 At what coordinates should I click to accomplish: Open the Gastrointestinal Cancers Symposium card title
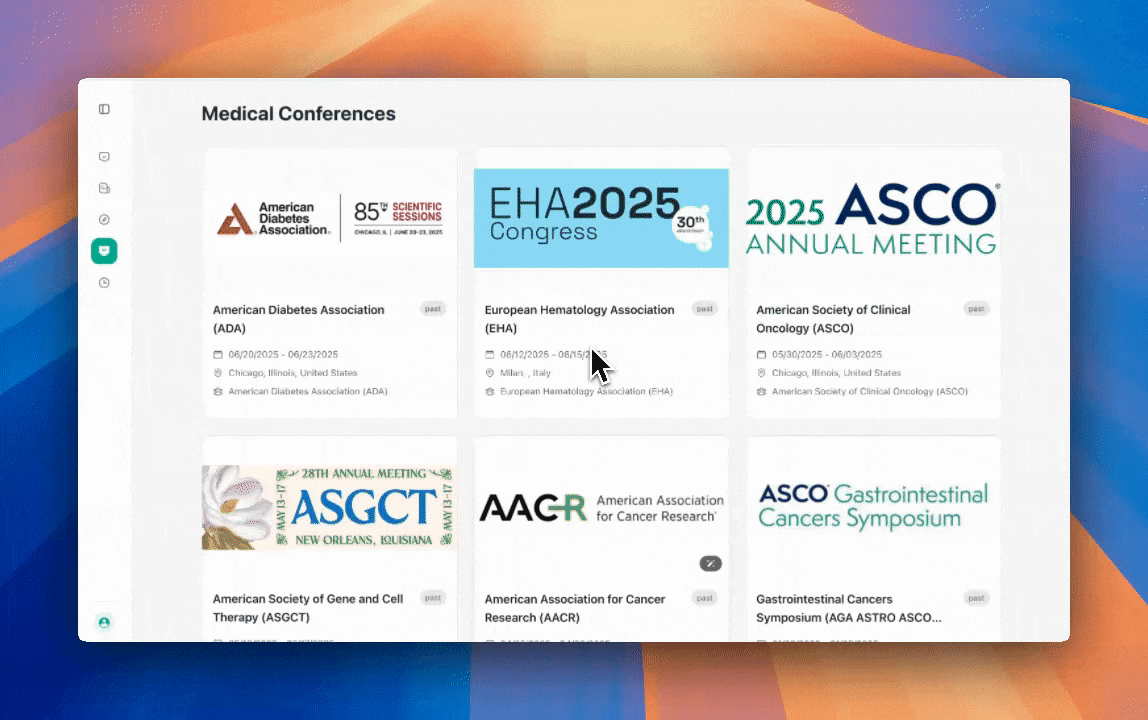point(848,608)
